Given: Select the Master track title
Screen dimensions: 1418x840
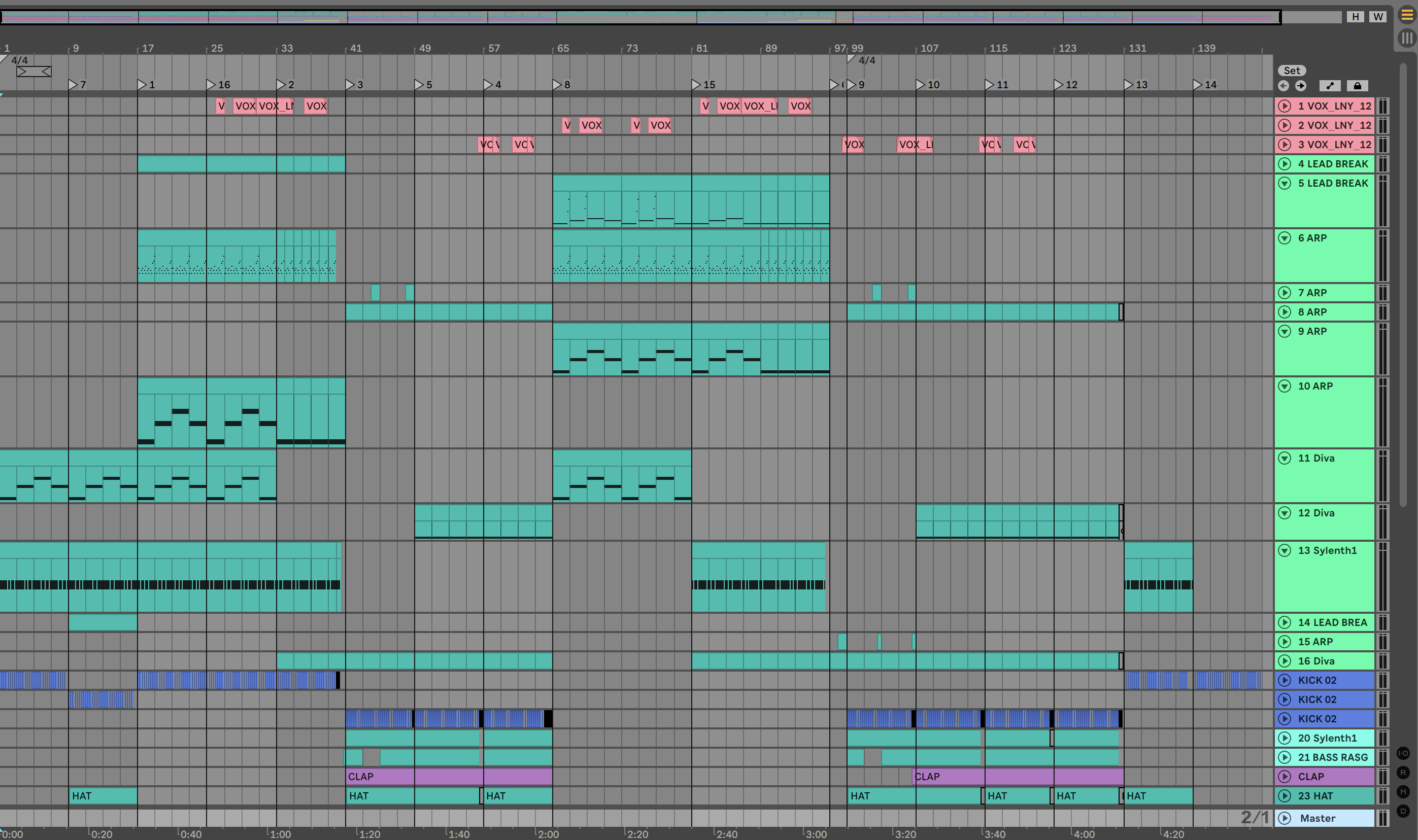Looking at the screenshot, I should click(1318, 819).
